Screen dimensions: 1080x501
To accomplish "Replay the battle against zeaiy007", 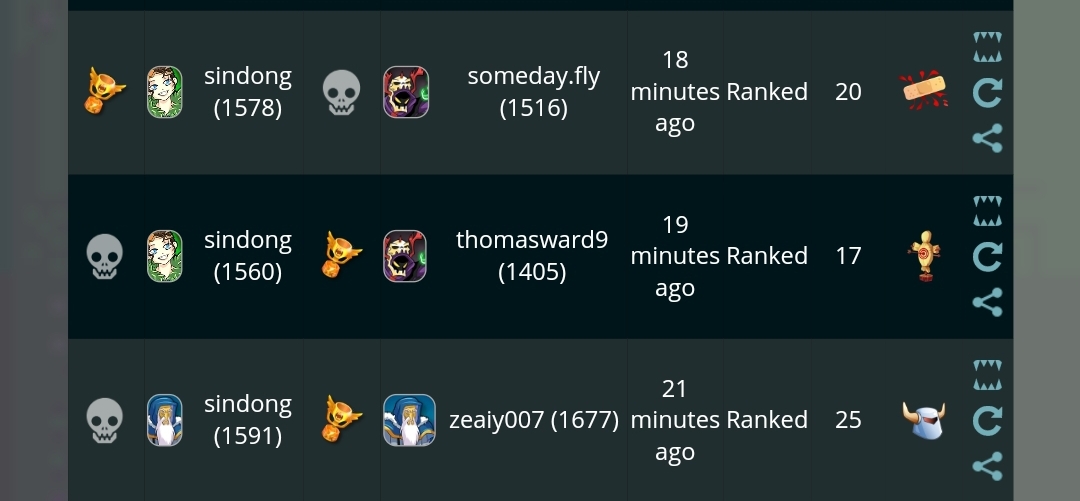I will click(x=987, y=420).
